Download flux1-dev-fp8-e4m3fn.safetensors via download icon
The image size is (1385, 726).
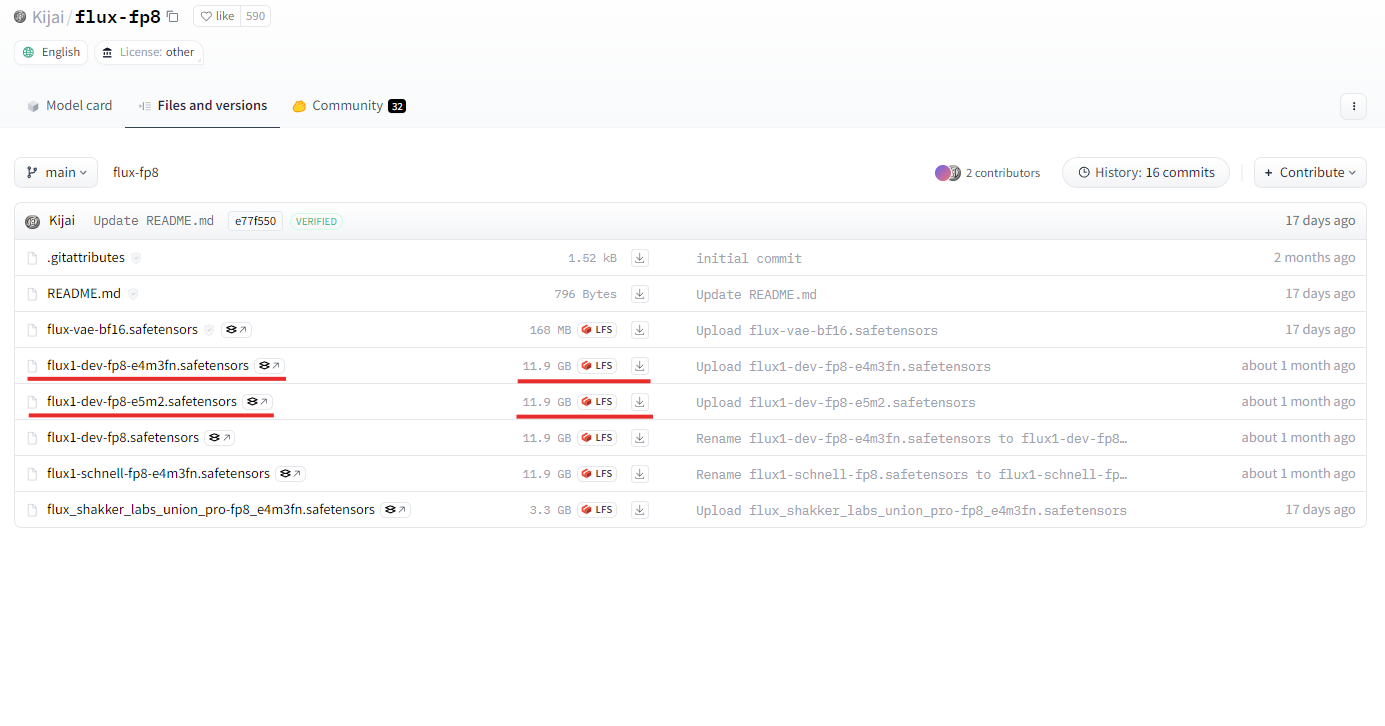pyautogui.click(x=640, y=366)
